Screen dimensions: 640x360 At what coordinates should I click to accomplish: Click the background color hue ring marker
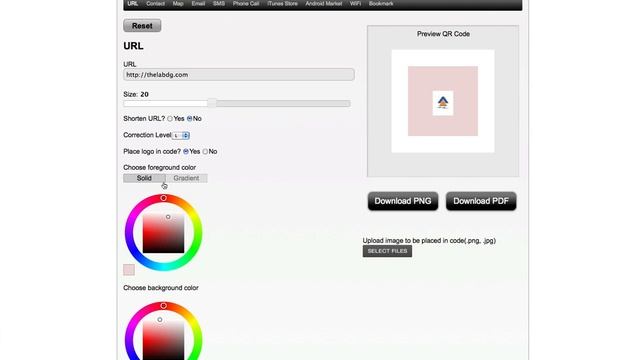pyautogui.click(x=163, y=306)
